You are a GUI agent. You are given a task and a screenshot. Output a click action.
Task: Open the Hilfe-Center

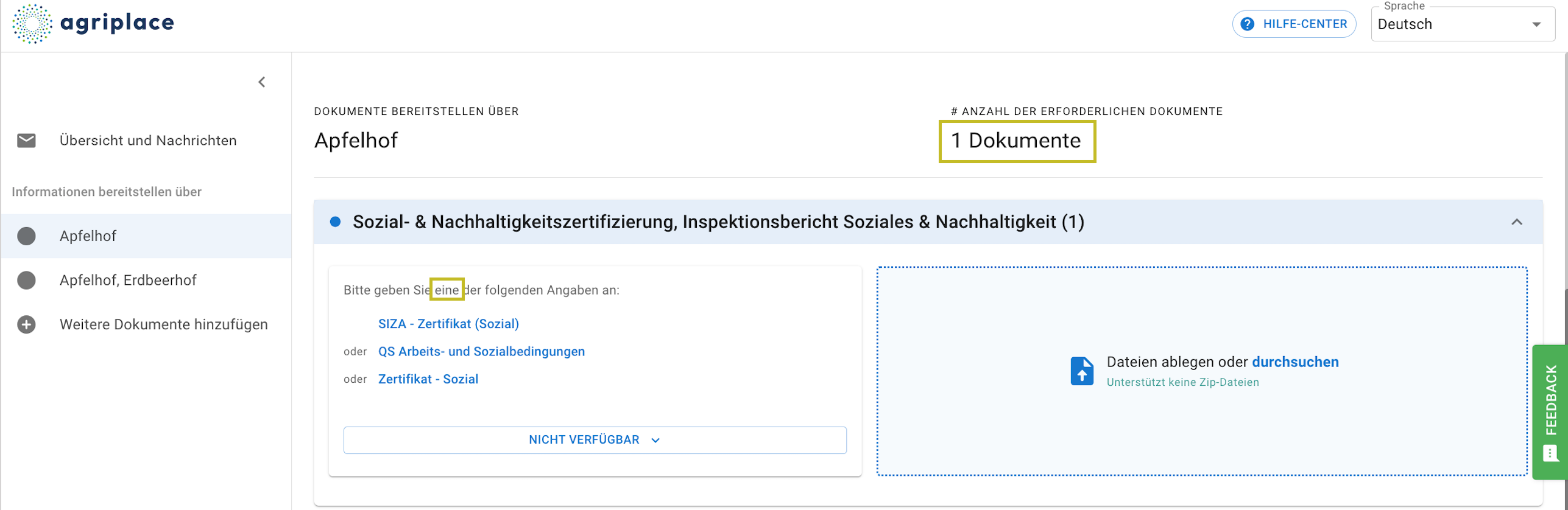click(x=1294, y=24)
